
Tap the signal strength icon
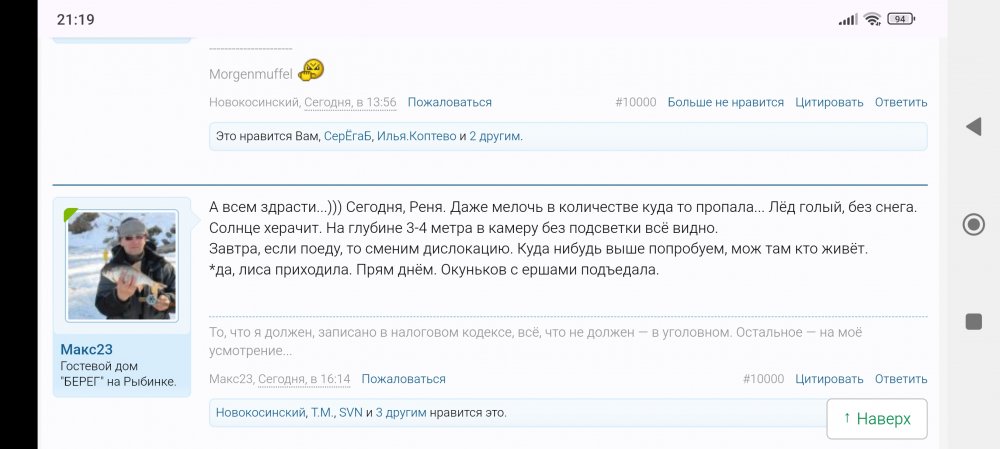pos(848,19)
